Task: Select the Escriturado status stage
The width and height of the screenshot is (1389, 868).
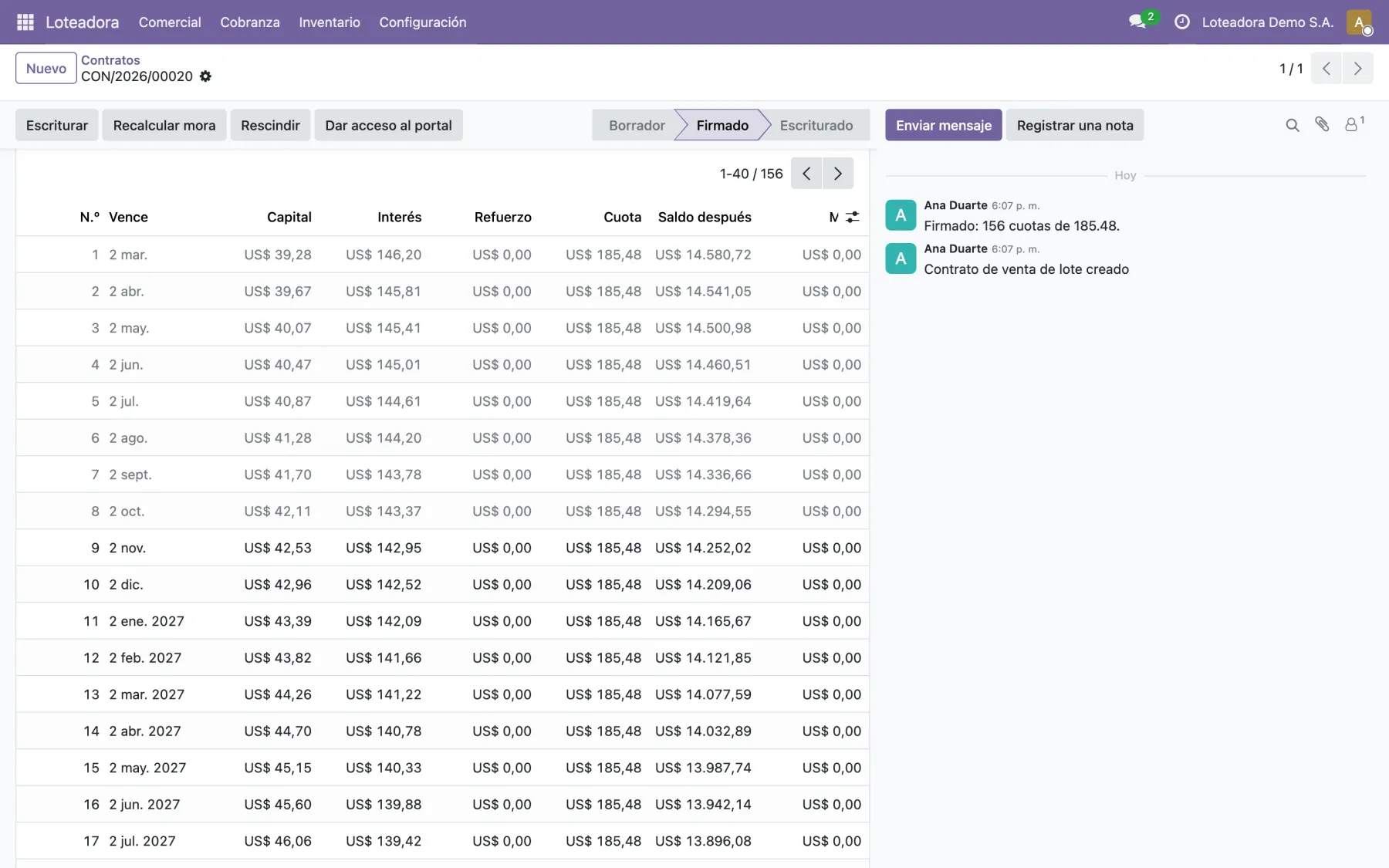Action: coord(816,125)
